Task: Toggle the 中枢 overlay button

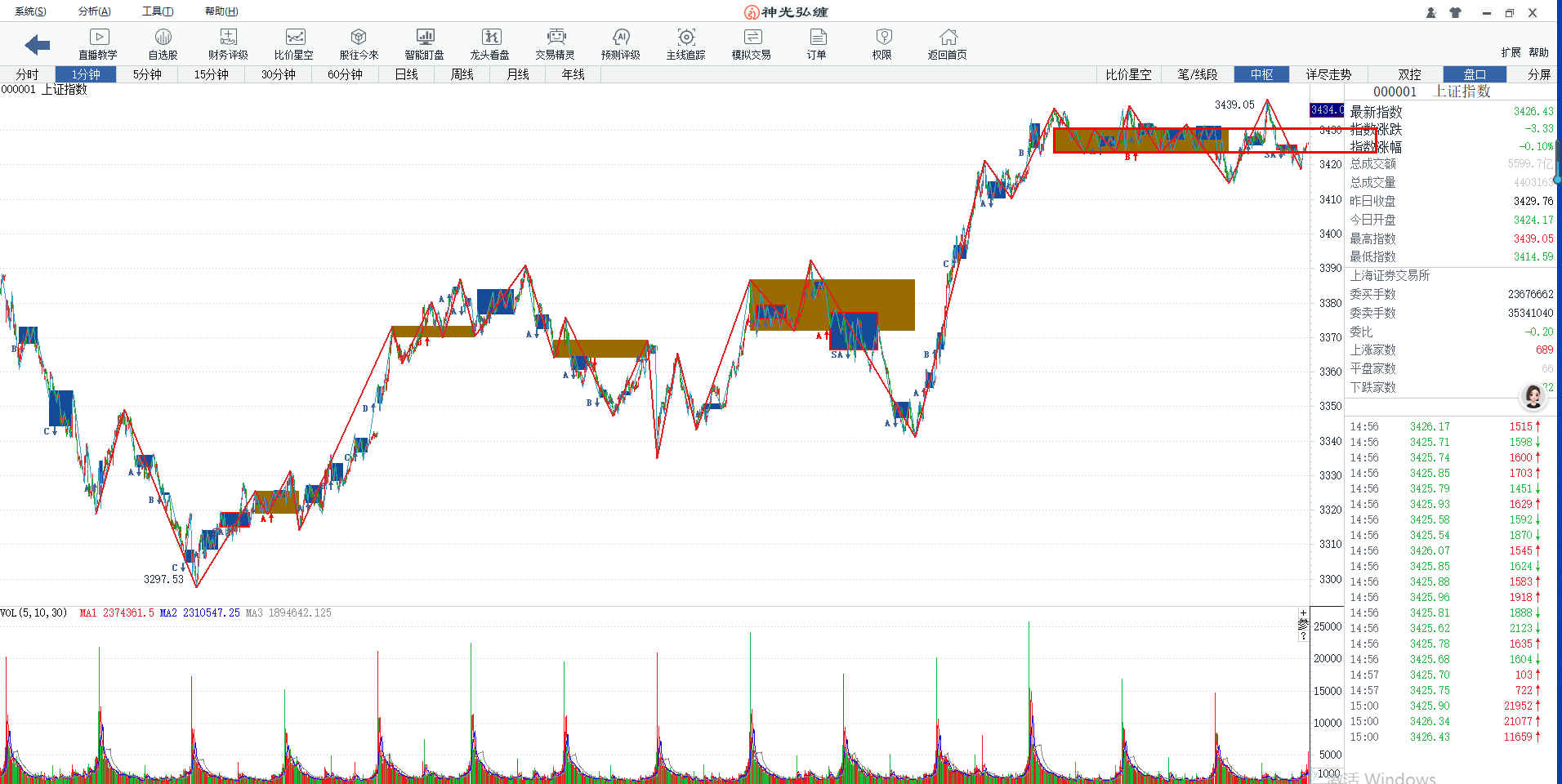Action: click(x=1261, y=74)
